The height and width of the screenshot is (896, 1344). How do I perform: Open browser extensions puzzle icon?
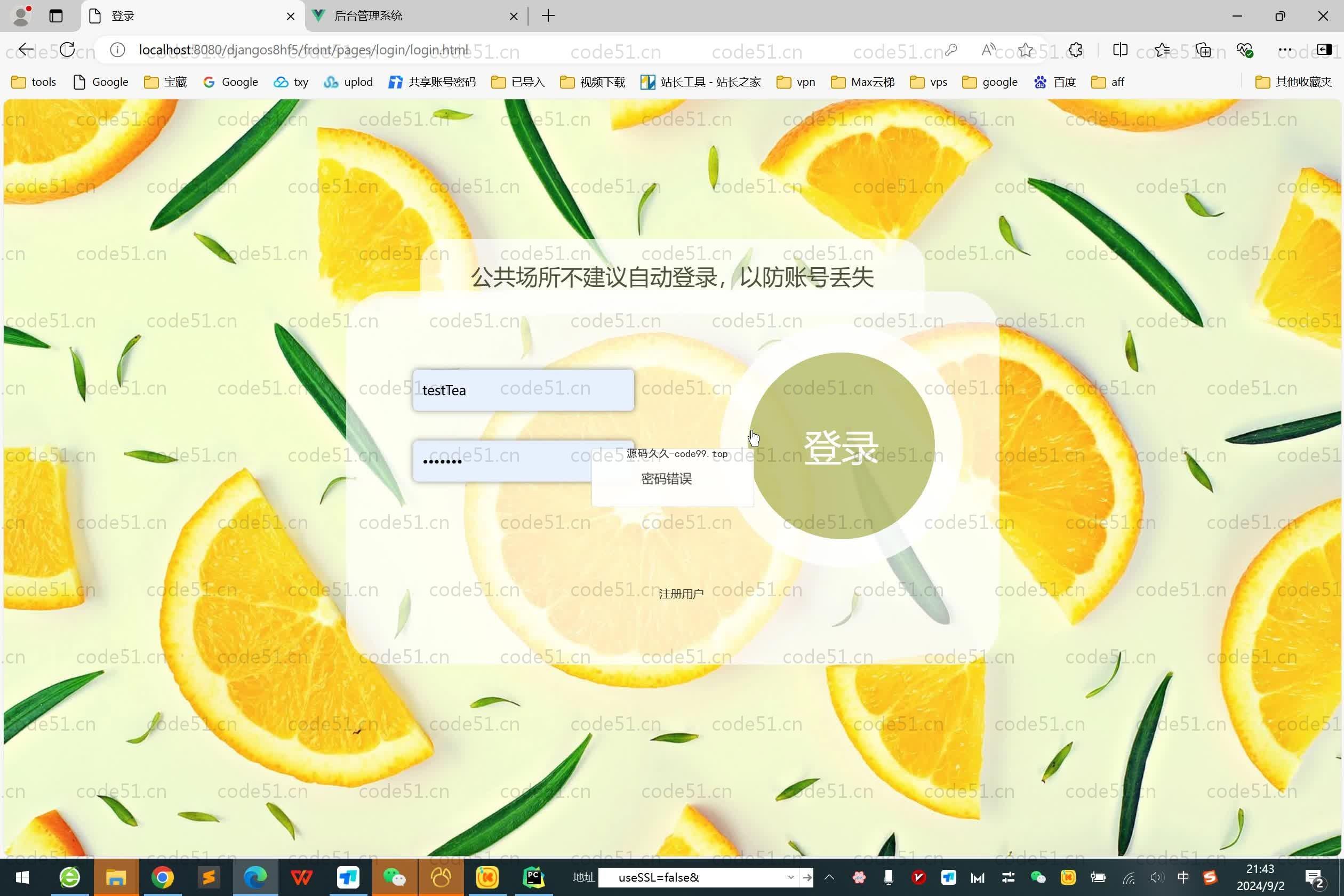pyautogui.click(x=1075, y=50)
